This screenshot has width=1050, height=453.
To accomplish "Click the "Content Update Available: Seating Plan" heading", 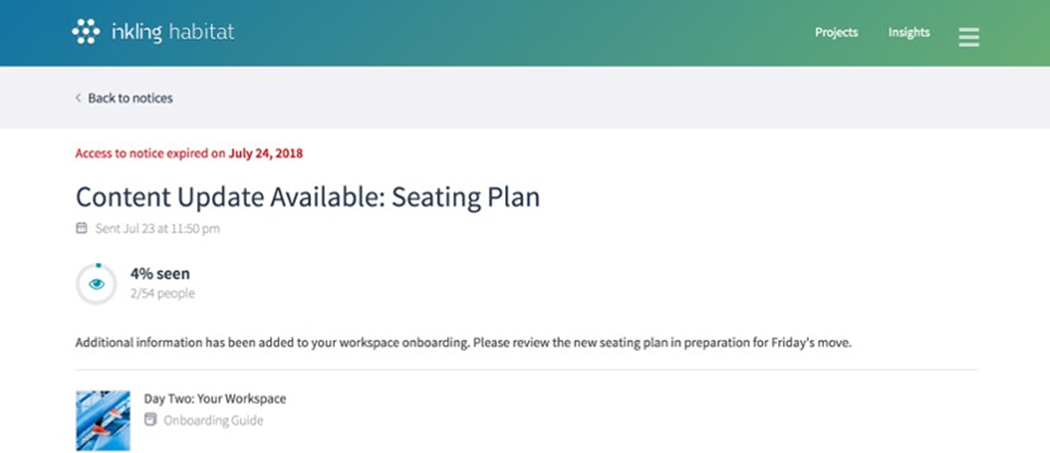I will coord(307,197).
